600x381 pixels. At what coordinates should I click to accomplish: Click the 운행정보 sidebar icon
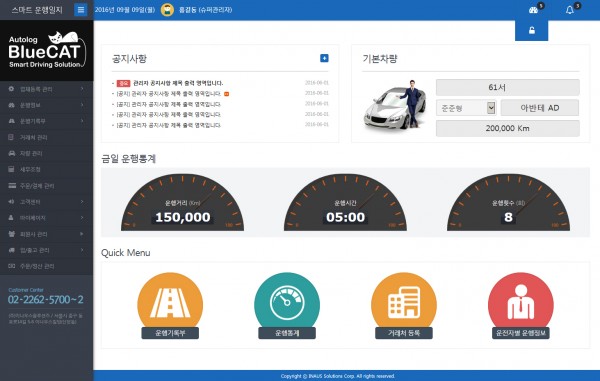click(x=11, y=105)
